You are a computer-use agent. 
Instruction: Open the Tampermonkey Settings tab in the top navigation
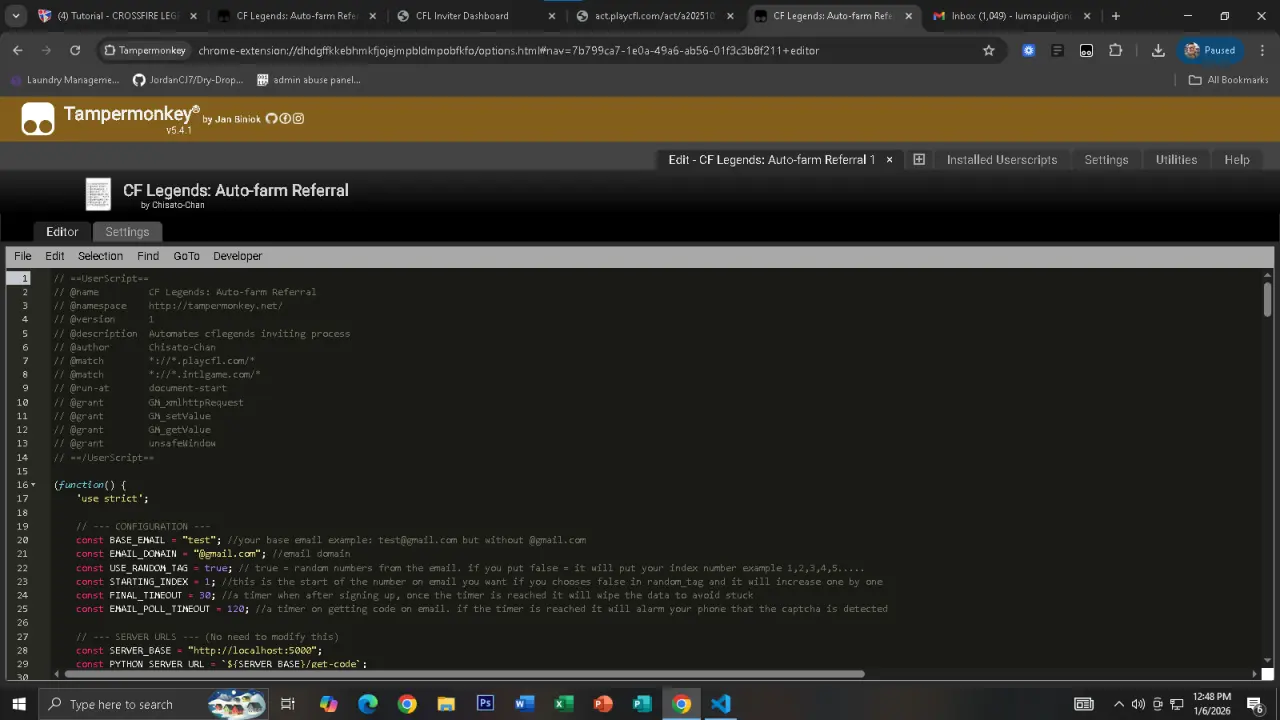(x=1106, y=160)
